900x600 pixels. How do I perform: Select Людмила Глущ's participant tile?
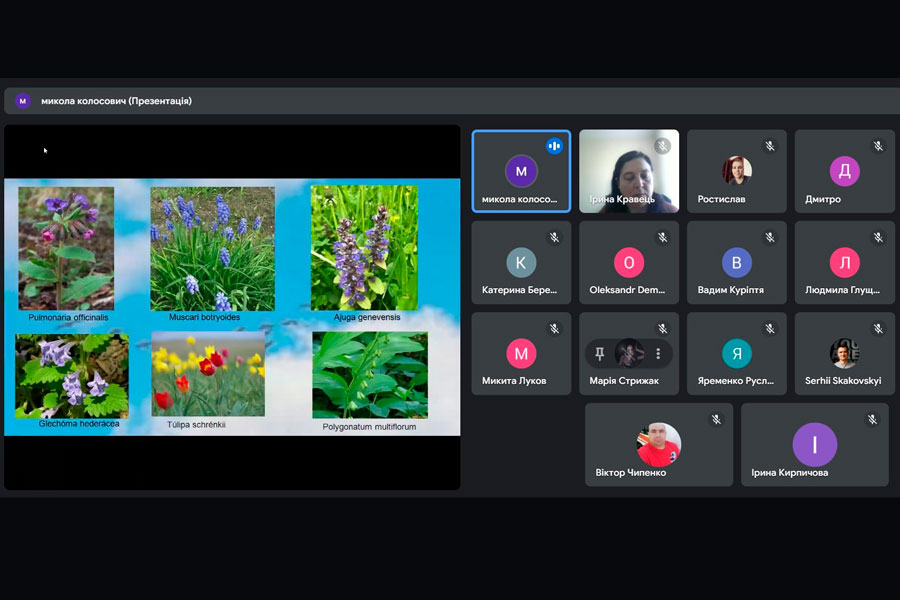[x=844, y=263]
